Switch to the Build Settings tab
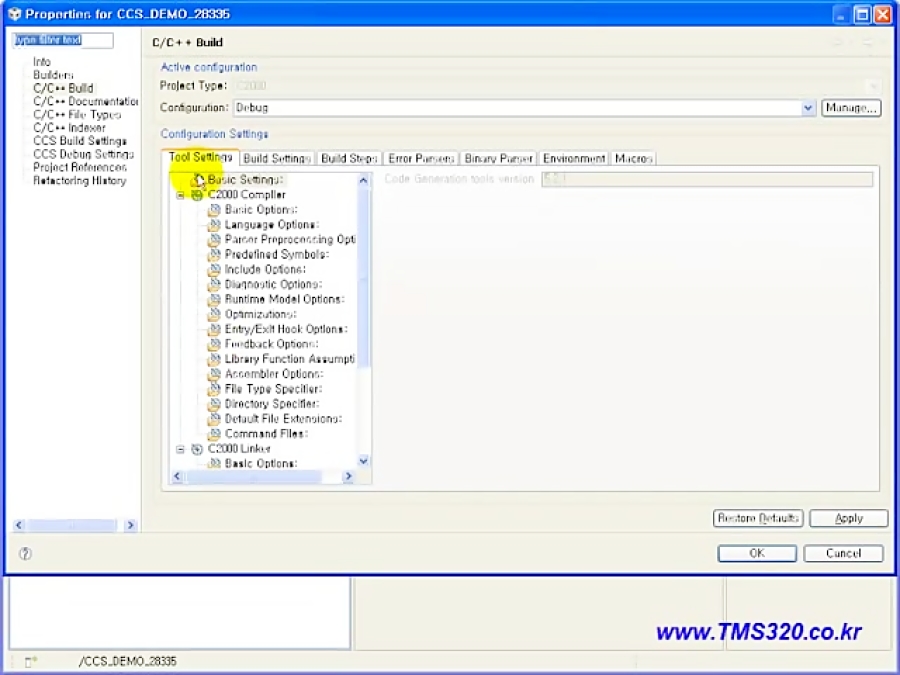900x675 pixels. click(273, 158)
